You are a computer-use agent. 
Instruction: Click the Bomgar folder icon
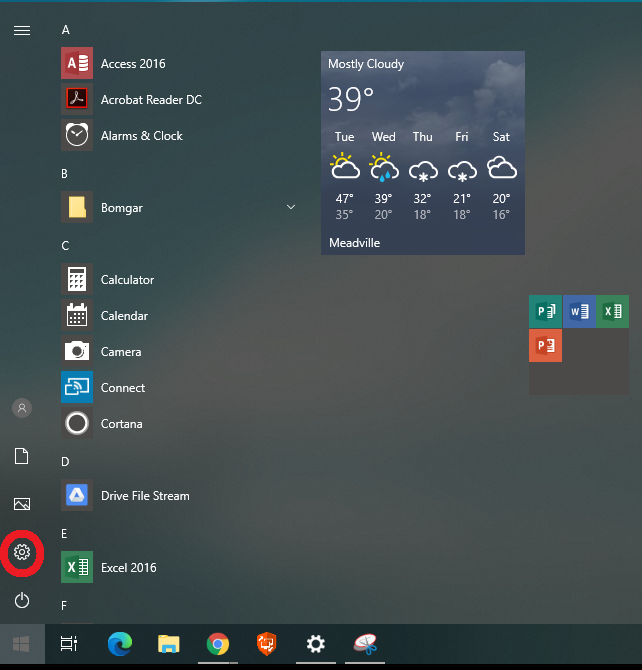coord(77,207)
